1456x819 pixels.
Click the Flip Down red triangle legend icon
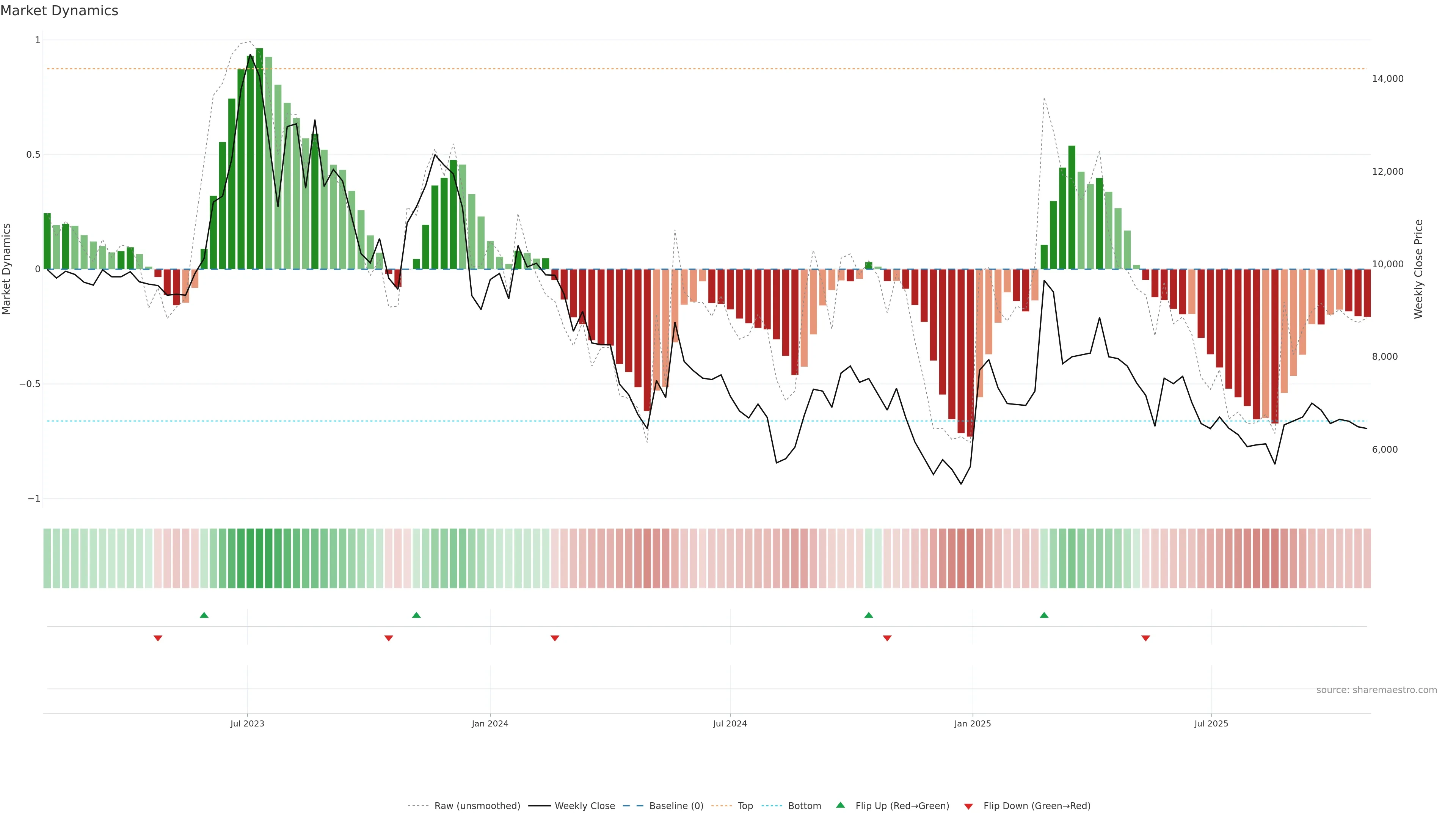[x=968, y=806]
